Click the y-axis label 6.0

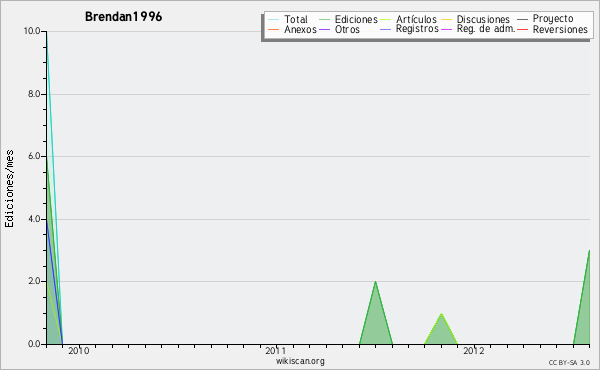tap(34, 156)
